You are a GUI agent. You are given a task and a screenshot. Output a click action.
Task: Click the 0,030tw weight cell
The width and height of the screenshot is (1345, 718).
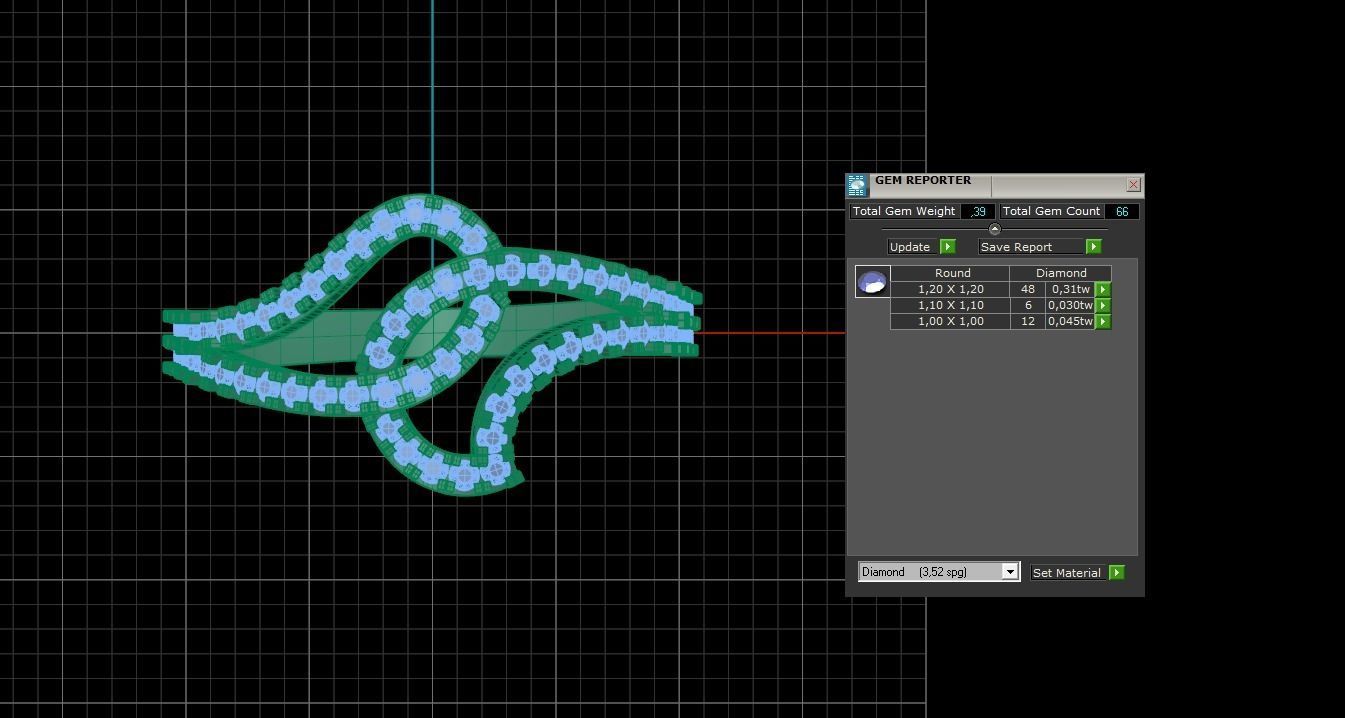tap(1070, 305)
